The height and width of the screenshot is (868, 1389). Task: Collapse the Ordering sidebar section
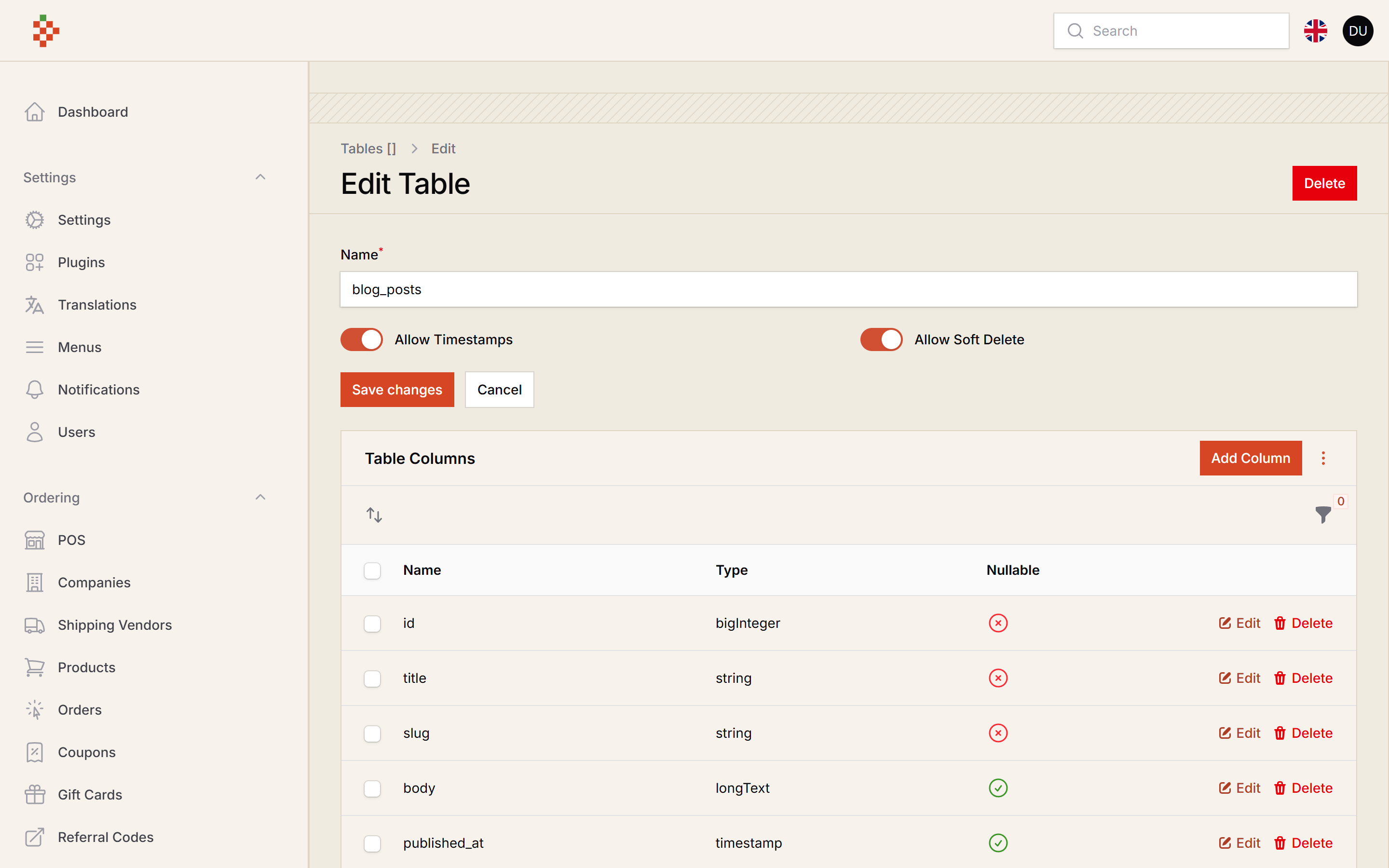260,498
